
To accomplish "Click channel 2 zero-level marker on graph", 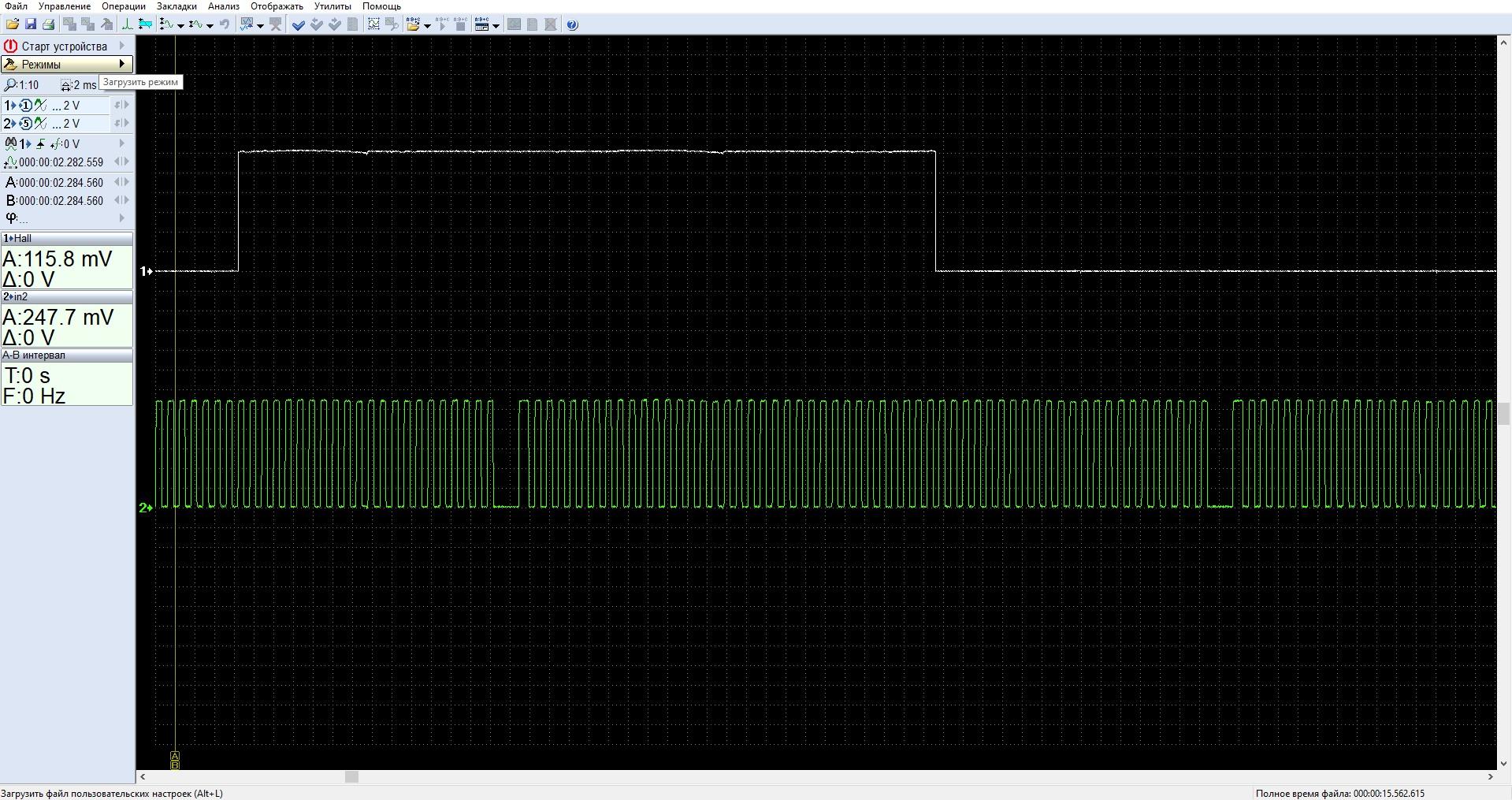I will pyautogui.click(x=146, y=508).
